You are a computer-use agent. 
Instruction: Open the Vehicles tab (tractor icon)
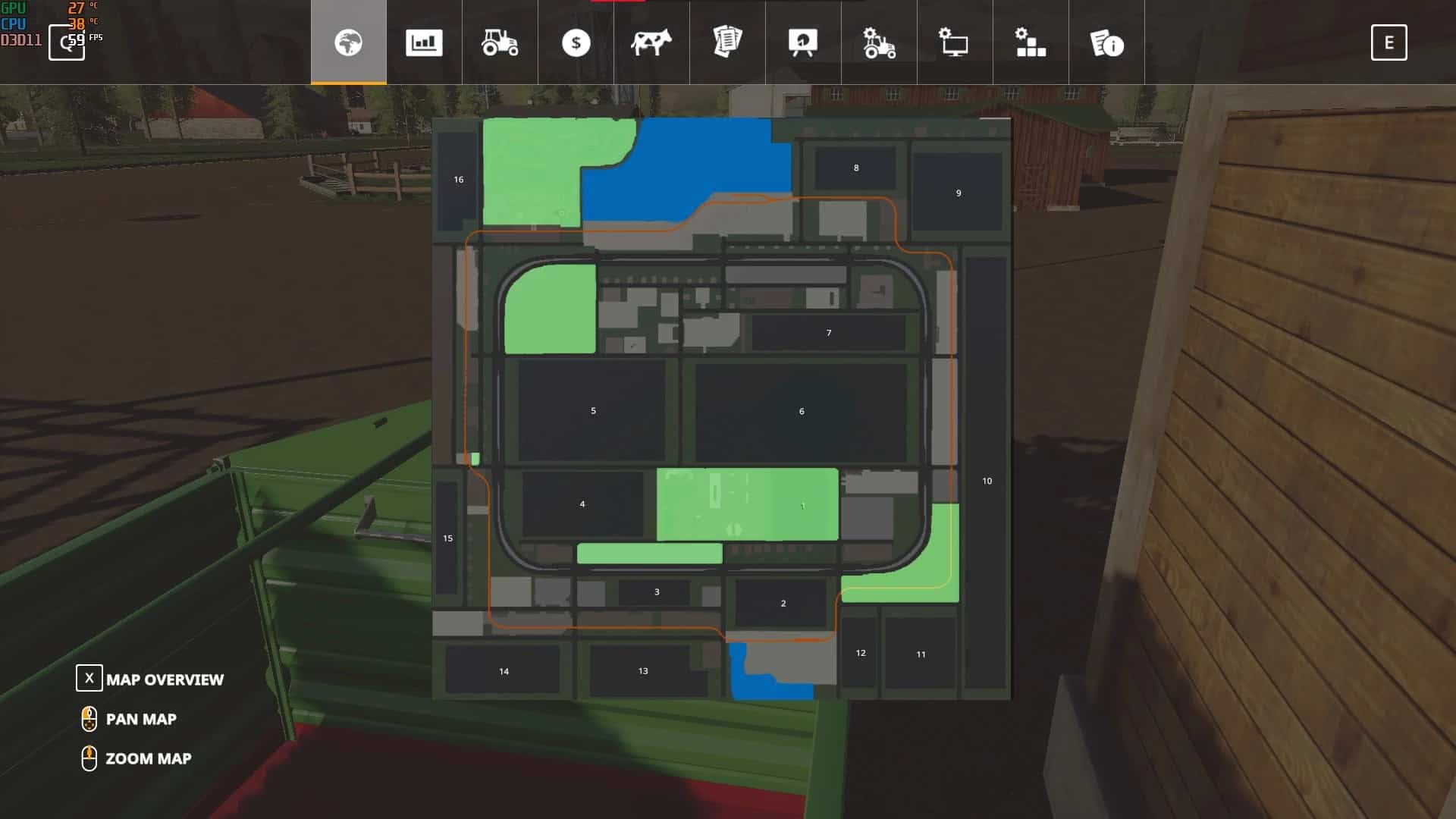click(x=499, y=43)
